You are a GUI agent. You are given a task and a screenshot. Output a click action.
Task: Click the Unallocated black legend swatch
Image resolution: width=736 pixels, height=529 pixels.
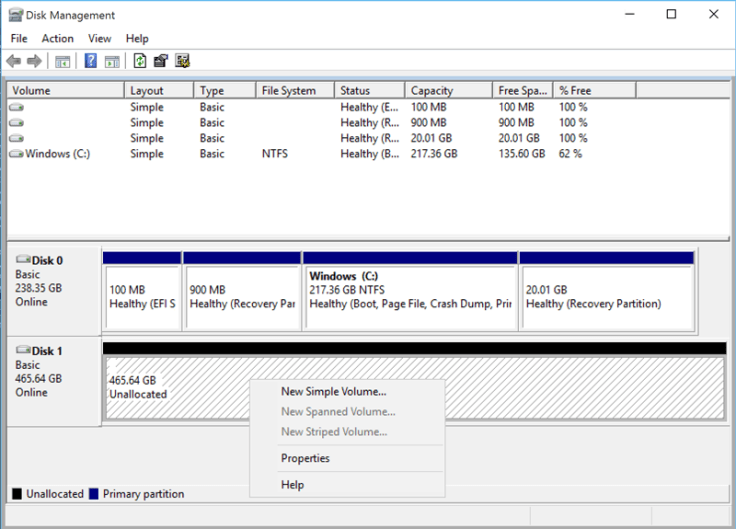(x=17, y=494)
